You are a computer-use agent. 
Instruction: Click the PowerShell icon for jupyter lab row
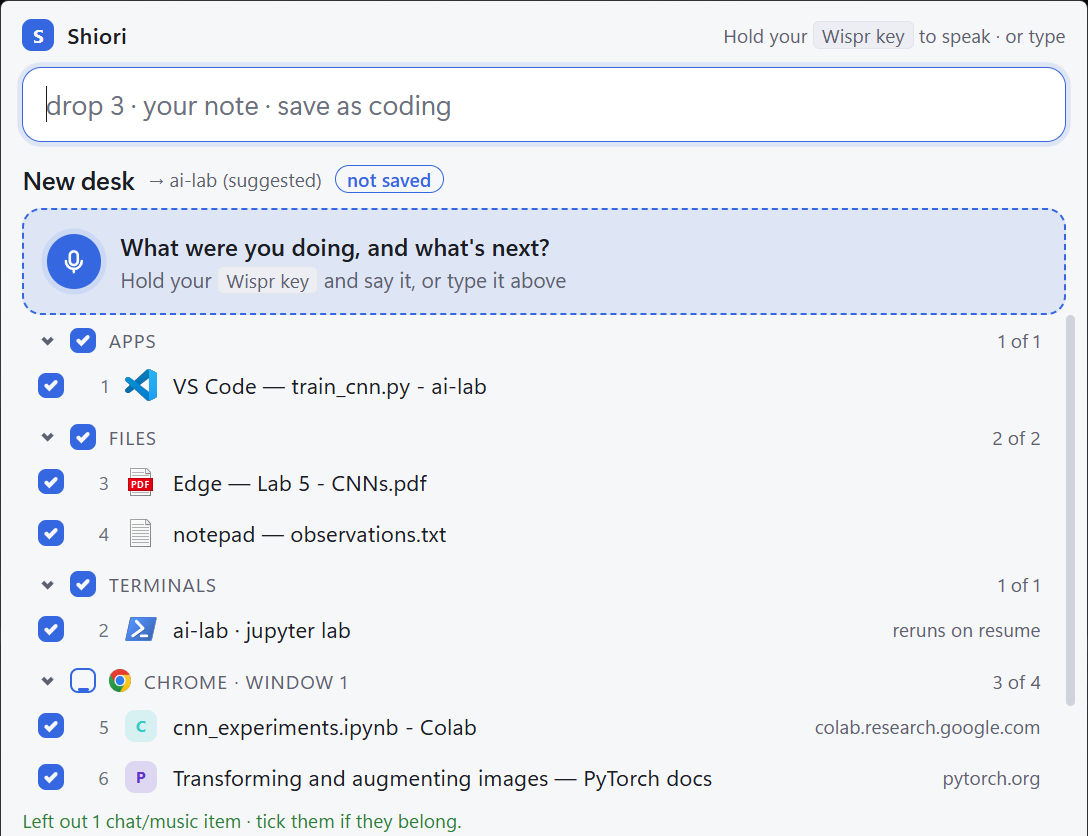(141, 630)
